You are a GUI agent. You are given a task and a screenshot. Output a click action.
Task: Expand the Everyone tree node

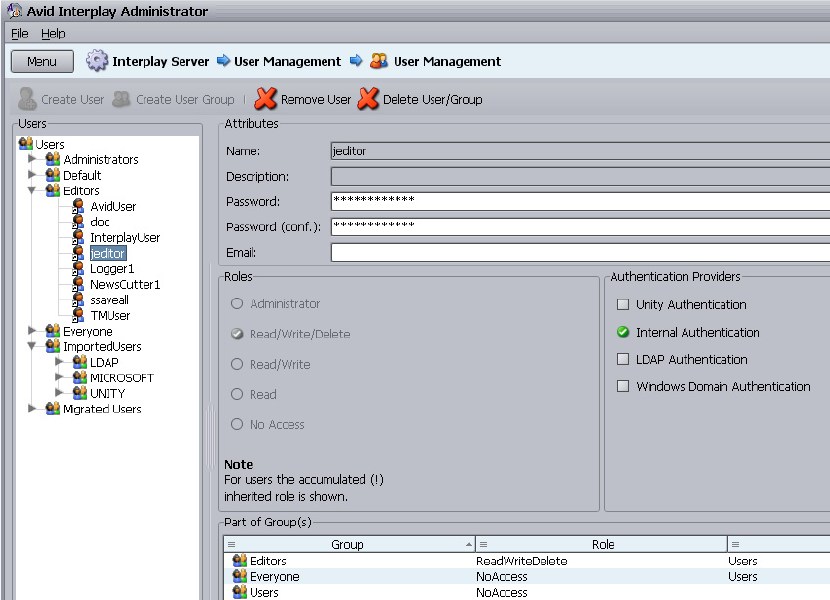coord(32,330)
